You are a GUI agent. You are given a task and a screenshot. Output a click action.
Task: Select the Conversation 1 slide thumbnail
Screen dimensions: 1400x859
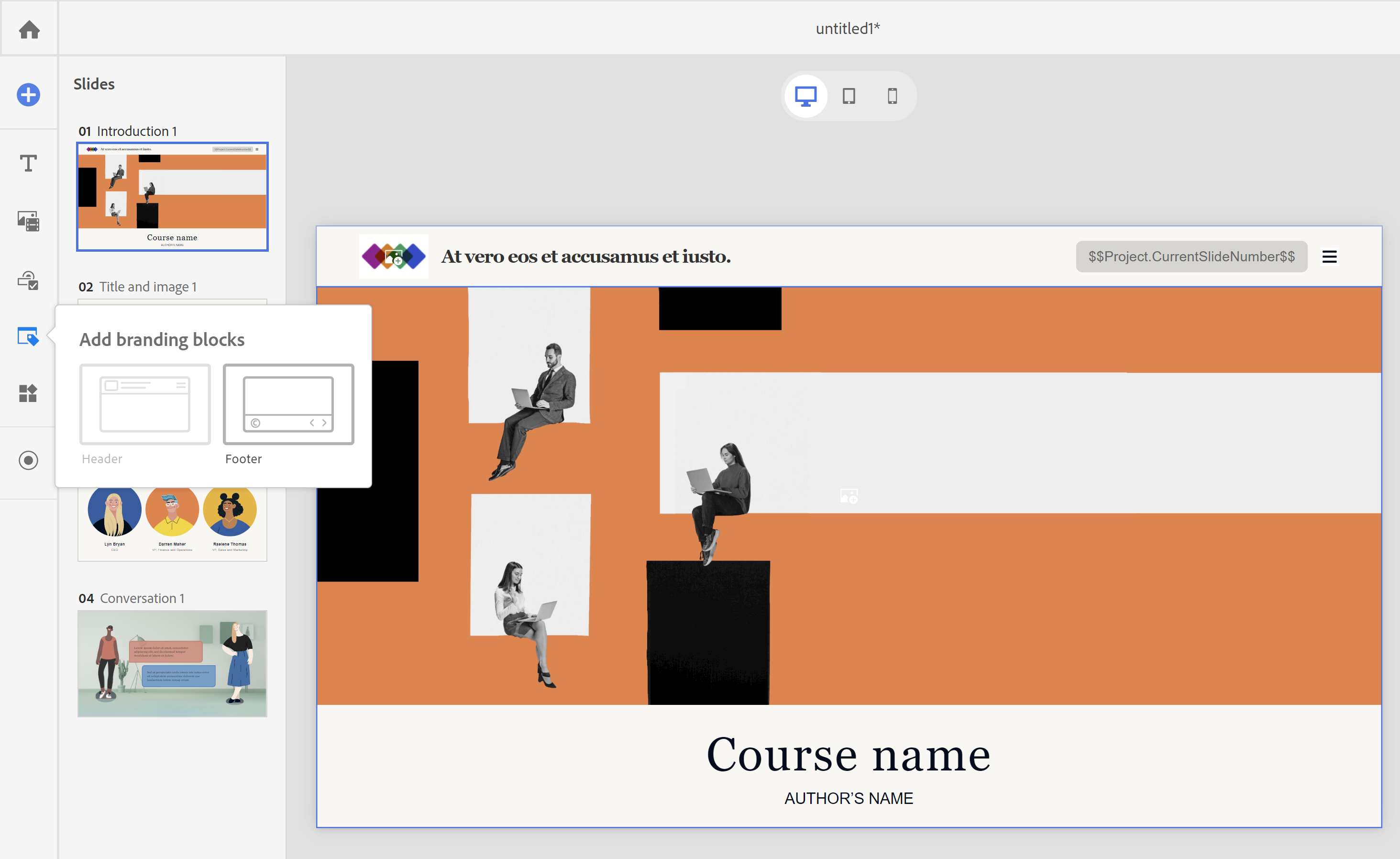click(172, 663)
